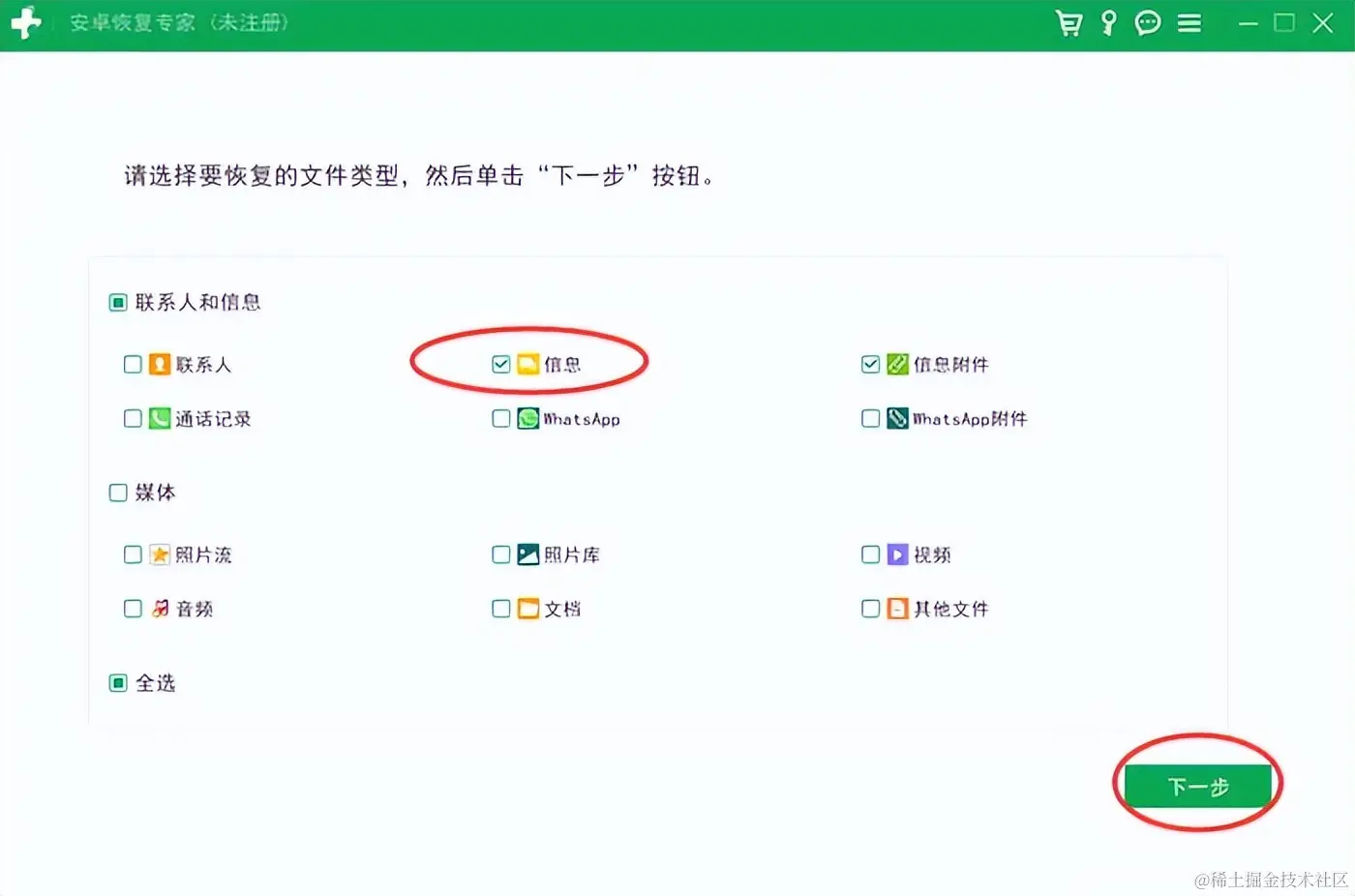Click the key registration icon
1355x896 pixels.
(x=1109, y=23)
